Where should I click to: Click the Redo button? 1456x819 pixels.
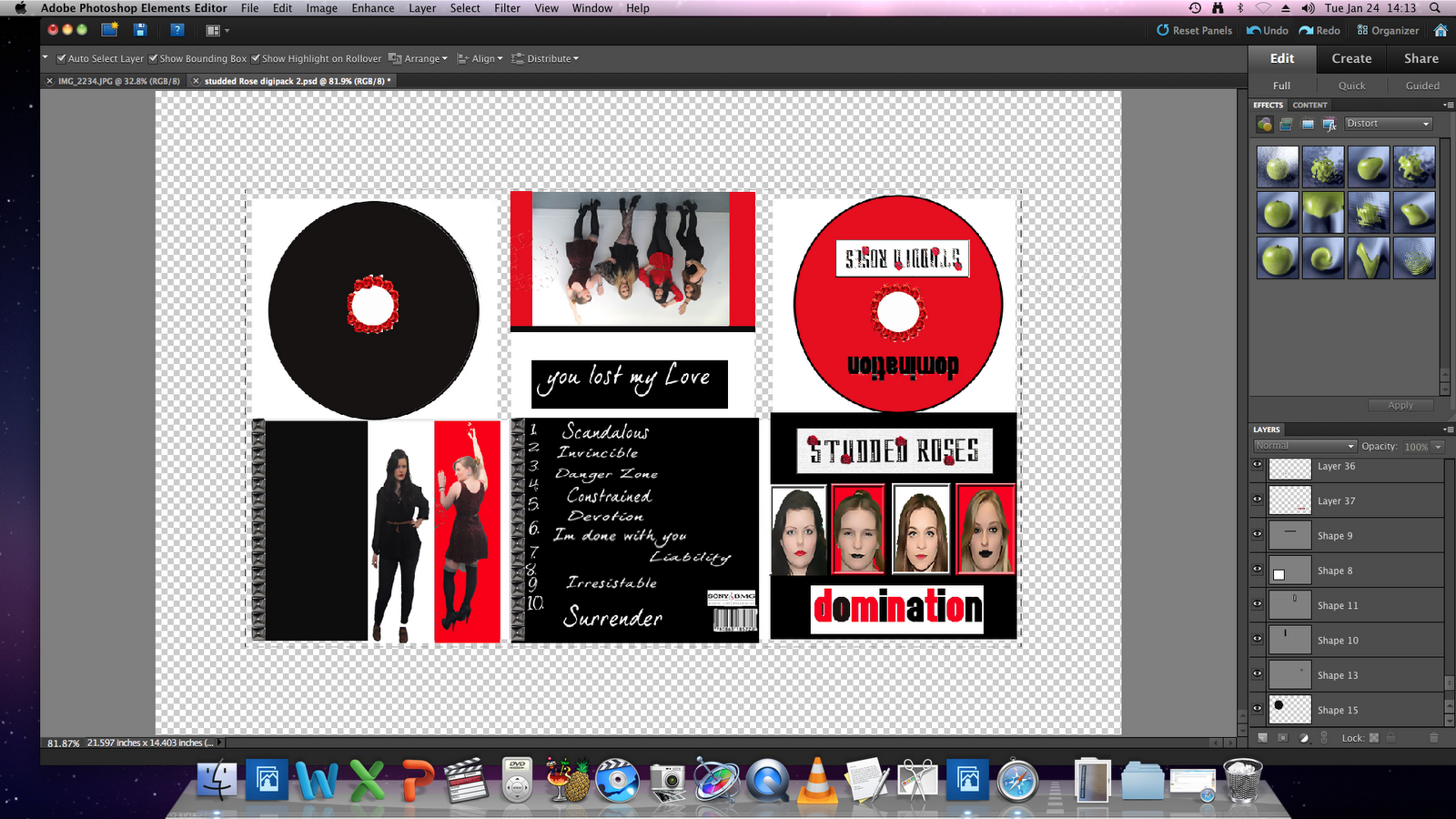[x=1319, y=31]
